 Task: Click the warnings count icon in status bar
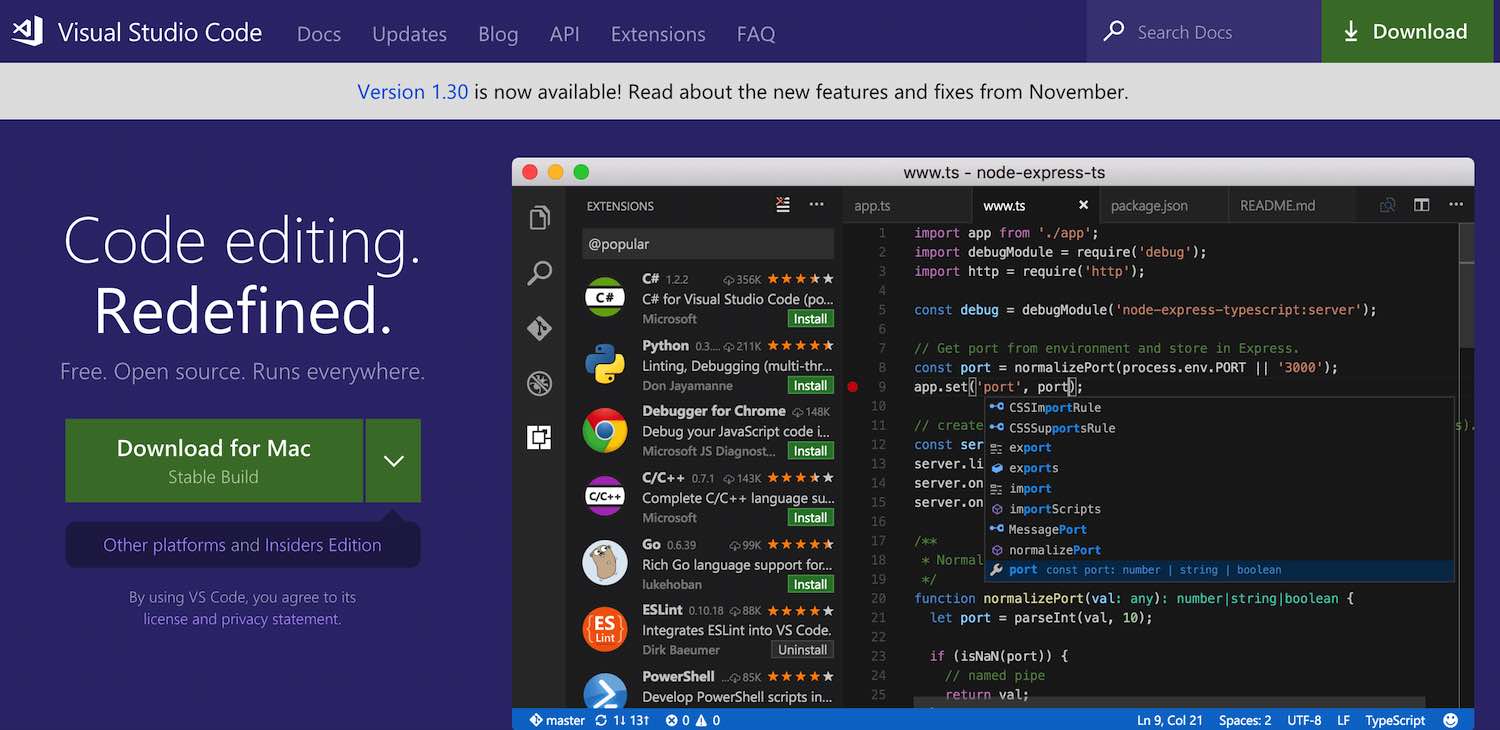tap(702, 720)
